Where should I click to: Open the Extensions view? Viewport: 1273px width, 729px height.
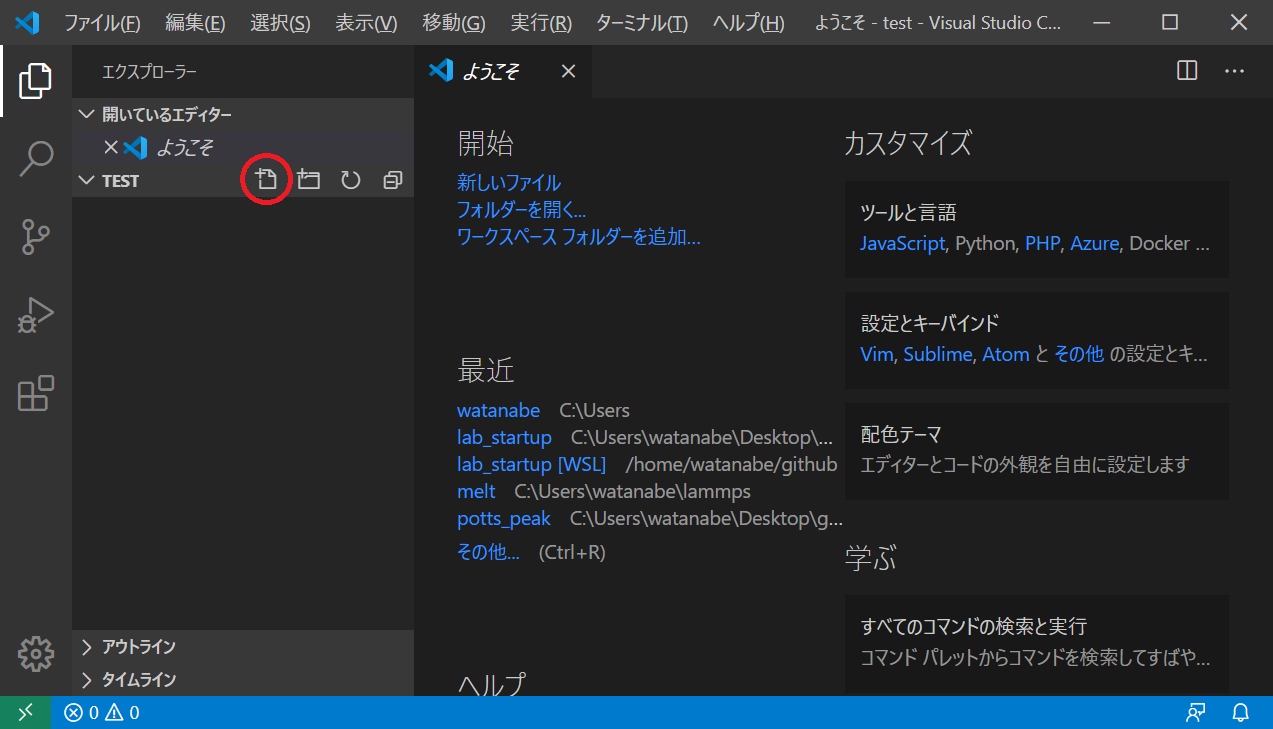point(35,393)
